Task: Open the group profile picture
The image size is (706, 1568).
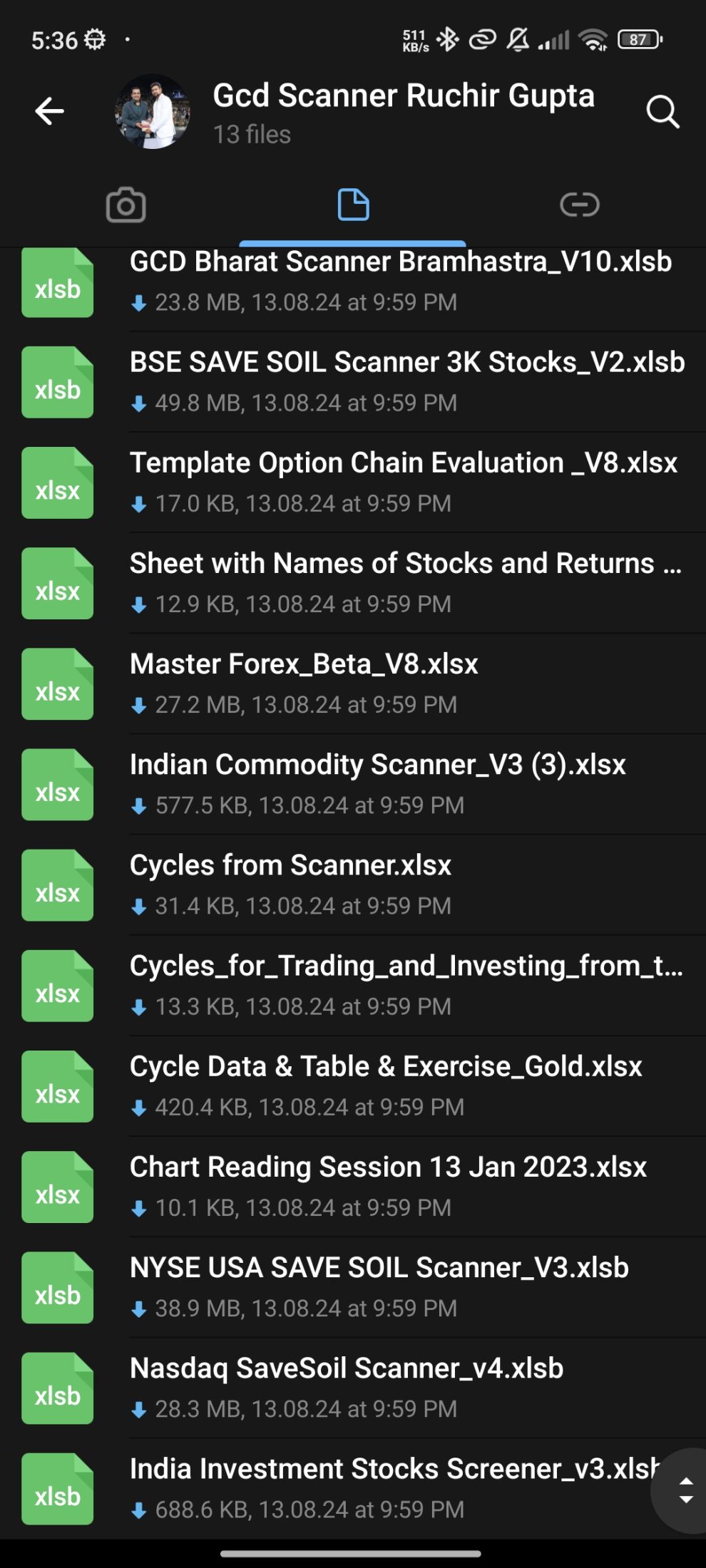Action: [x=153, y=112]
